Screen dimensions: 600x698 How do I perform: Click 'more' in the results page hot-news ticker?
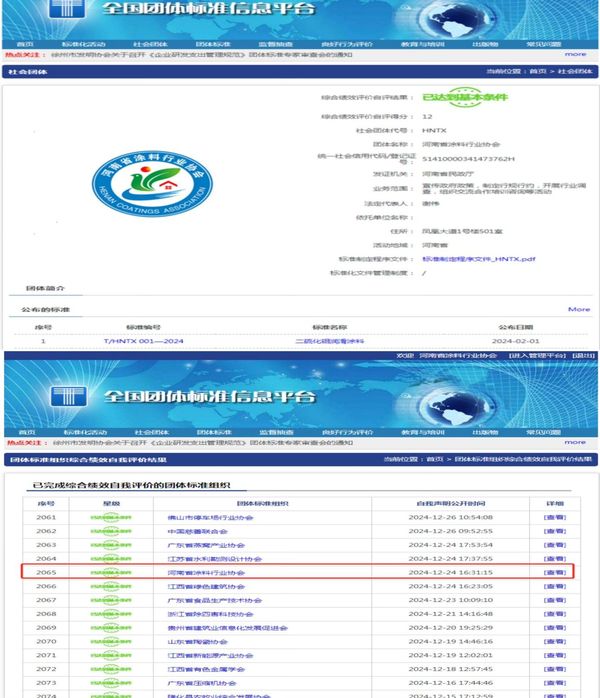pos(575,442)
